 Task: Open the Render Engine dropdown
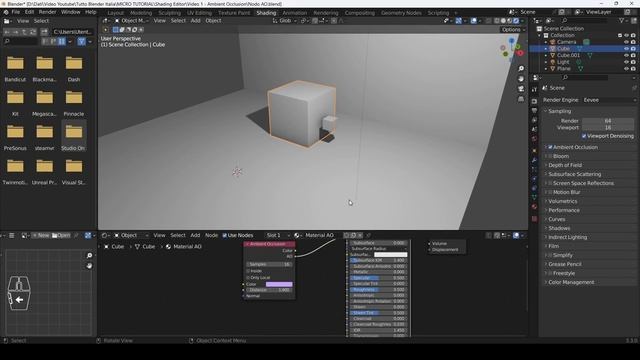tap(609, 100)
